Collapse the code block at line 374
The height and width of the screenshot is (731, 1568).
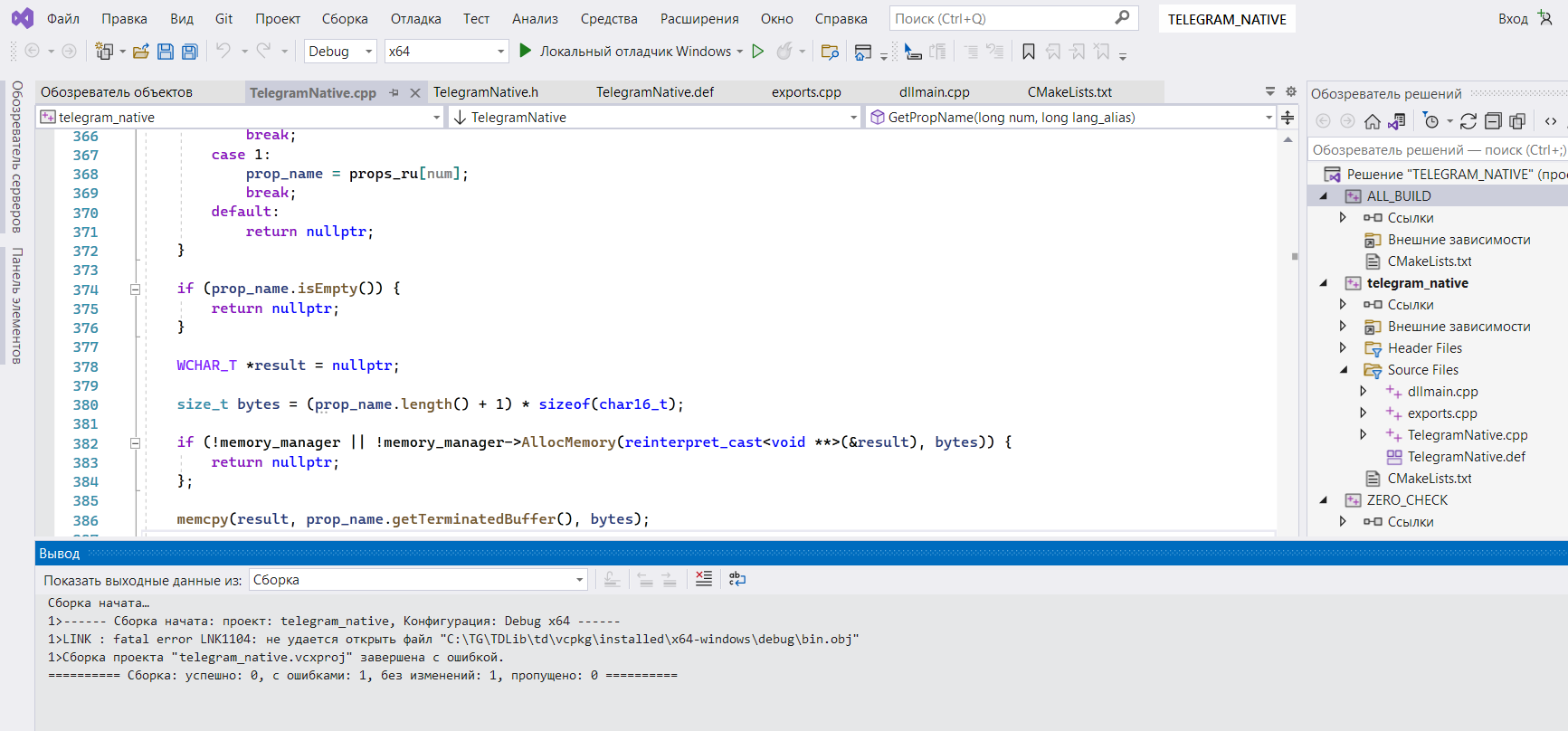point(135,290)
